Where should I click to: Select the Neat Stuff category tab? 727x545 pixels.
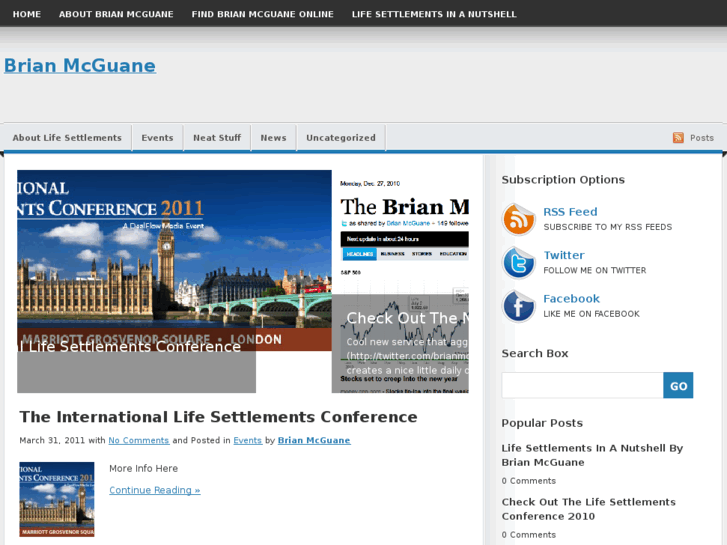(217, 138)
